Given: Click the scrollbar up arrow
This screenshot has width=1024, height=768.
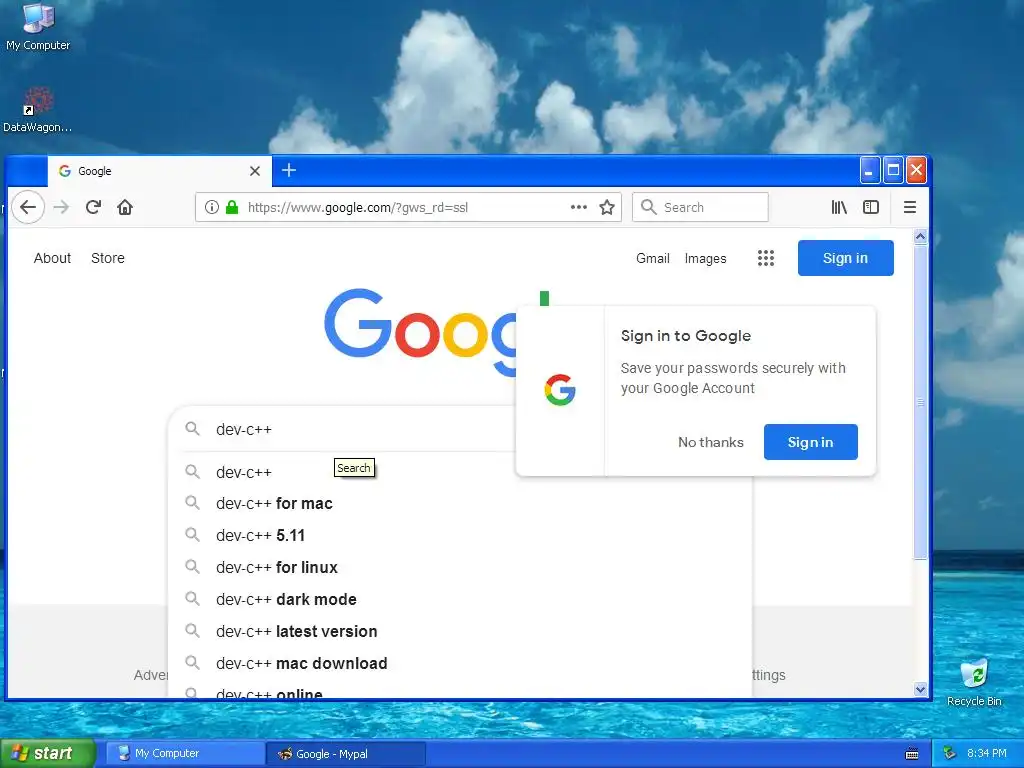Looking at the screenshot, I should (x=920, y=236).
